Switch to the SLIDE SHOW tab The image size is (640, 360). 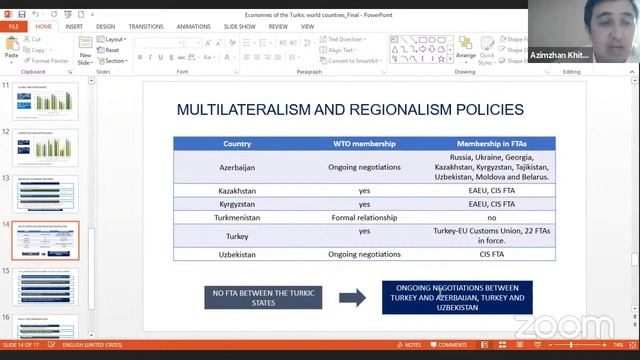(239, 27)
